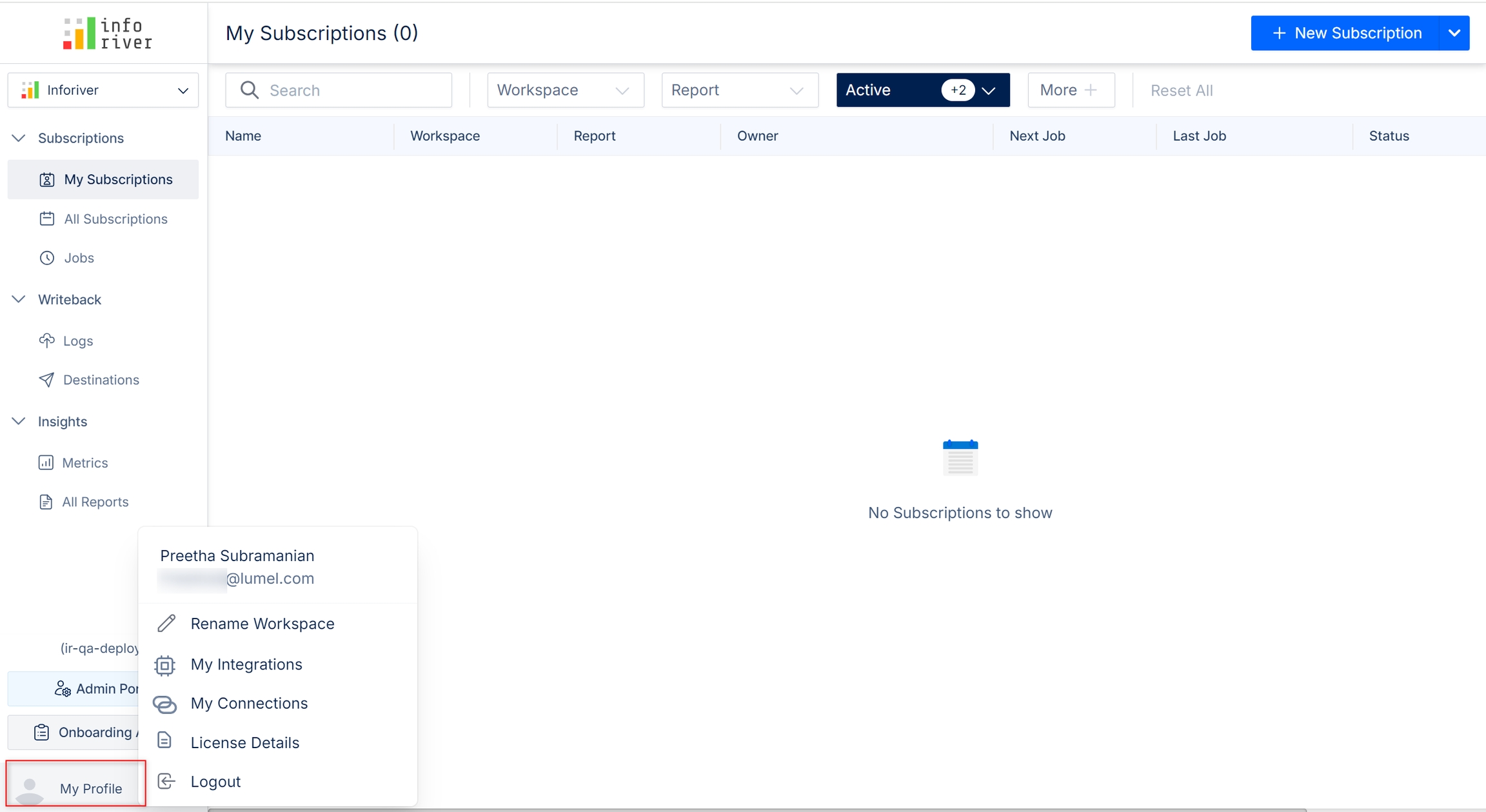The image size is (1486, 812).
Task: Click into the Search field
Action: pos(348,90)
